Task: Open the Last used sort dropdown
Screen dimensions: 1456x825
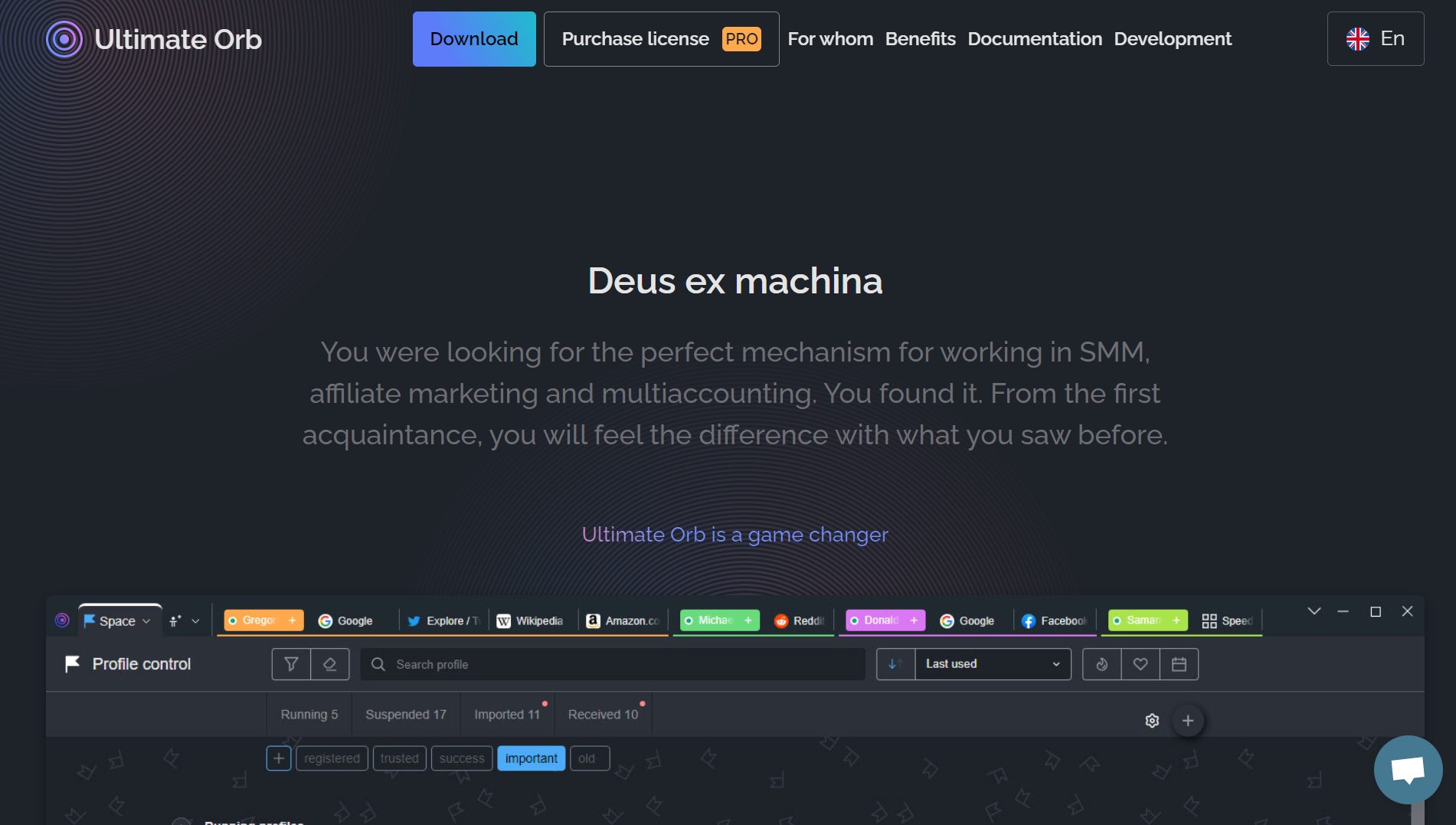Action: point(993,664)
